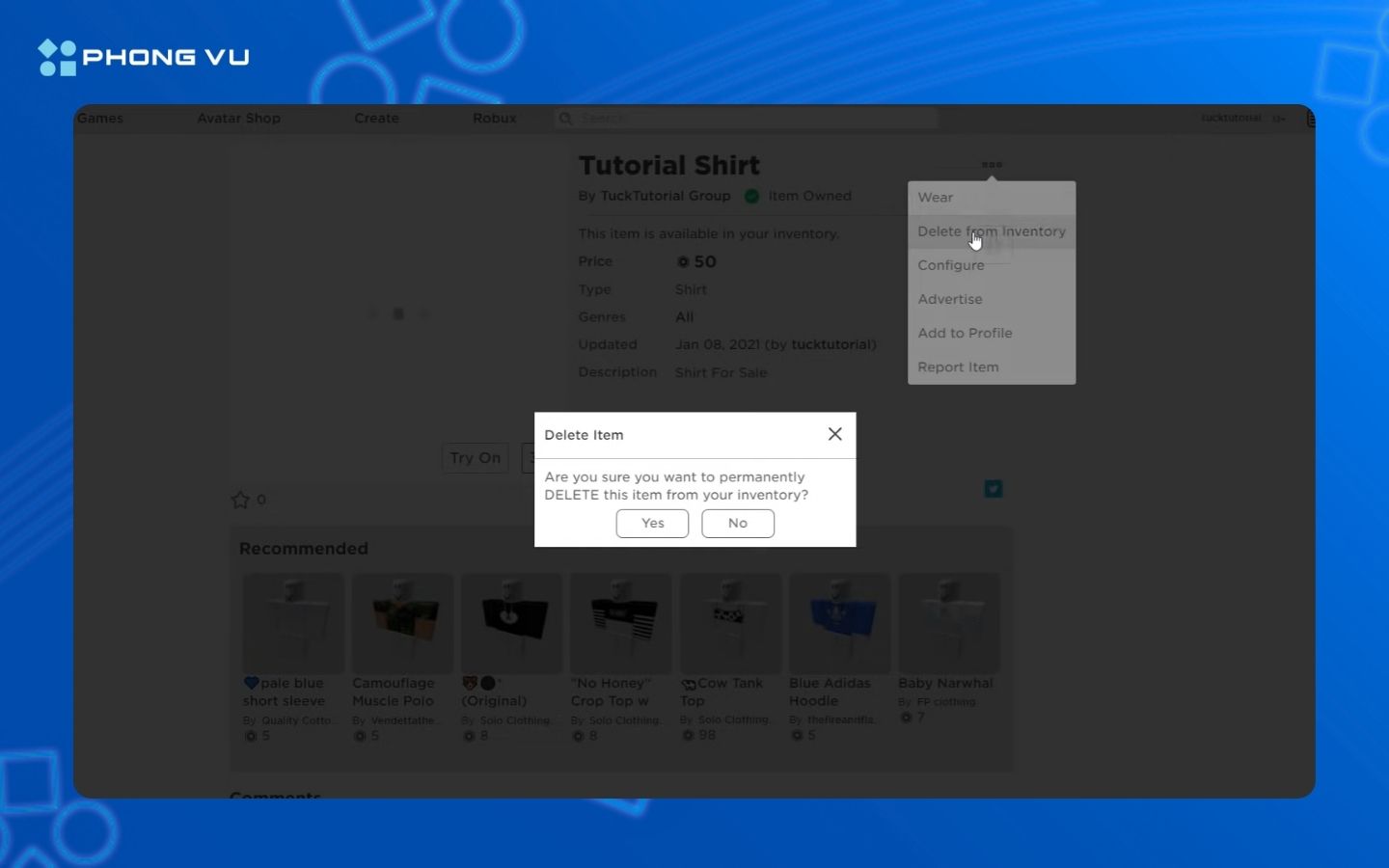
Task: Click No to cancel deletion
Action: tap(738, 523)
